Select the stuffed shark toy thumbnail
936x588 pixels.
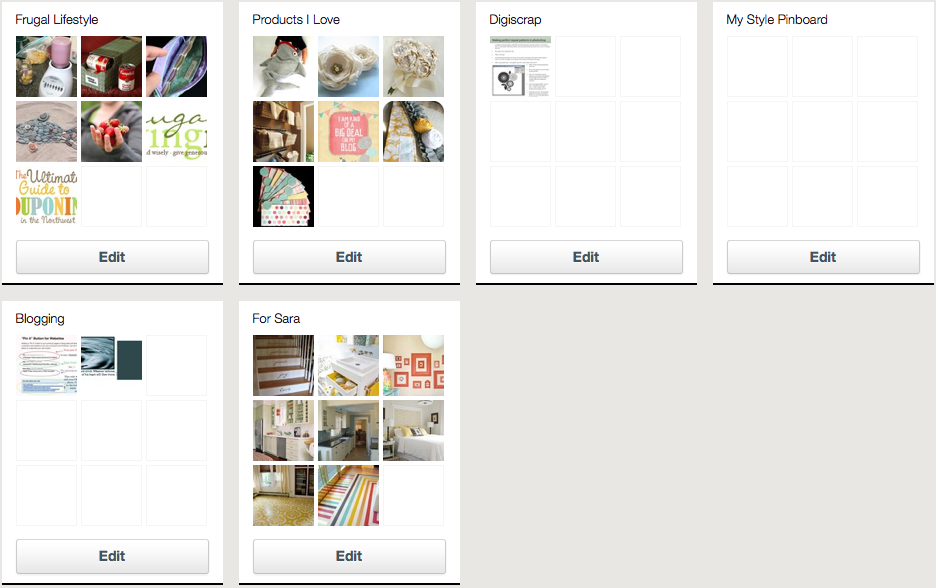pos(284,66)
